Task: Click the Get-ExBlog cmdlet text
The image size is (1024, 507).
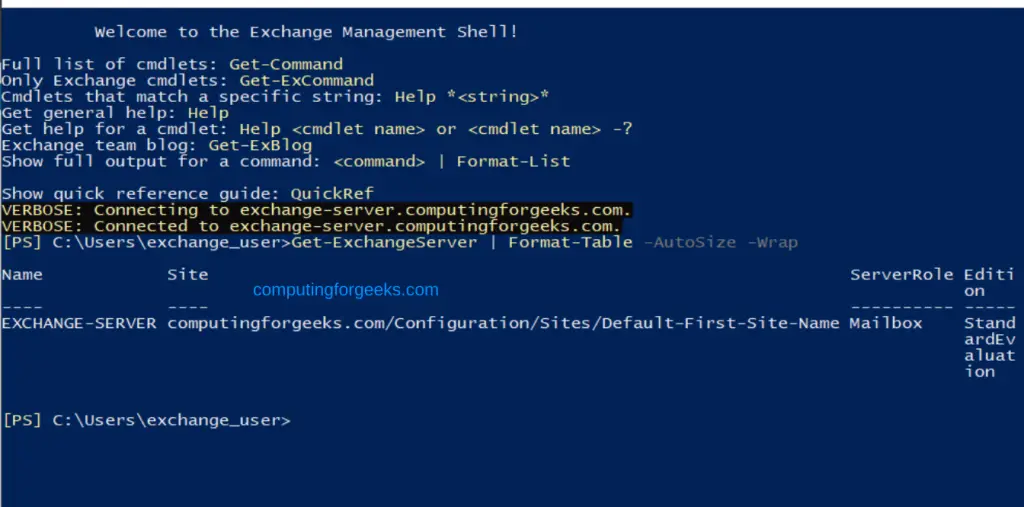Action: 260,145
